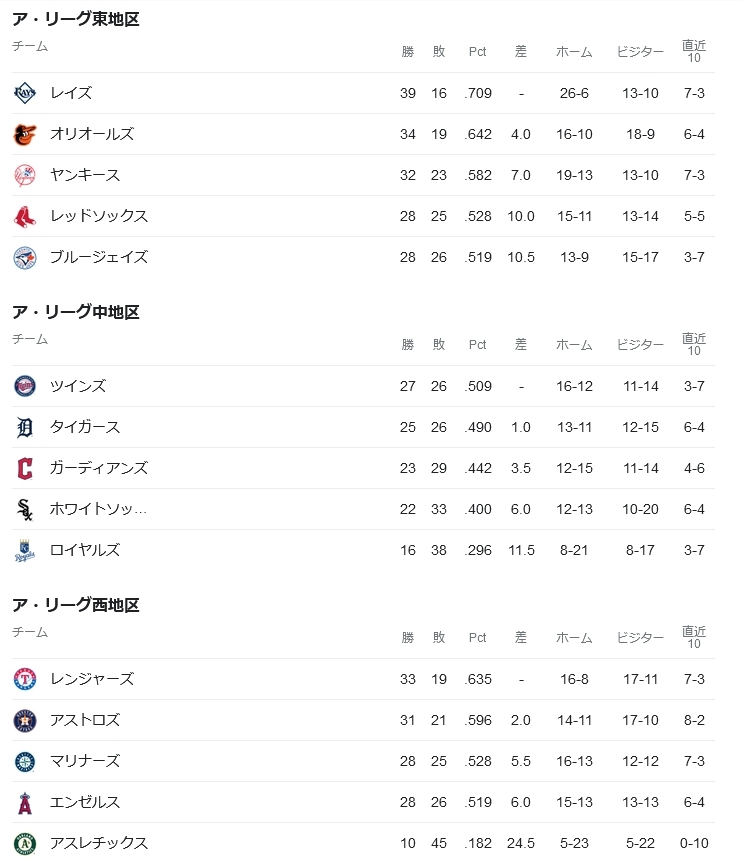Click the Blue Jays logo

point(24,257)
